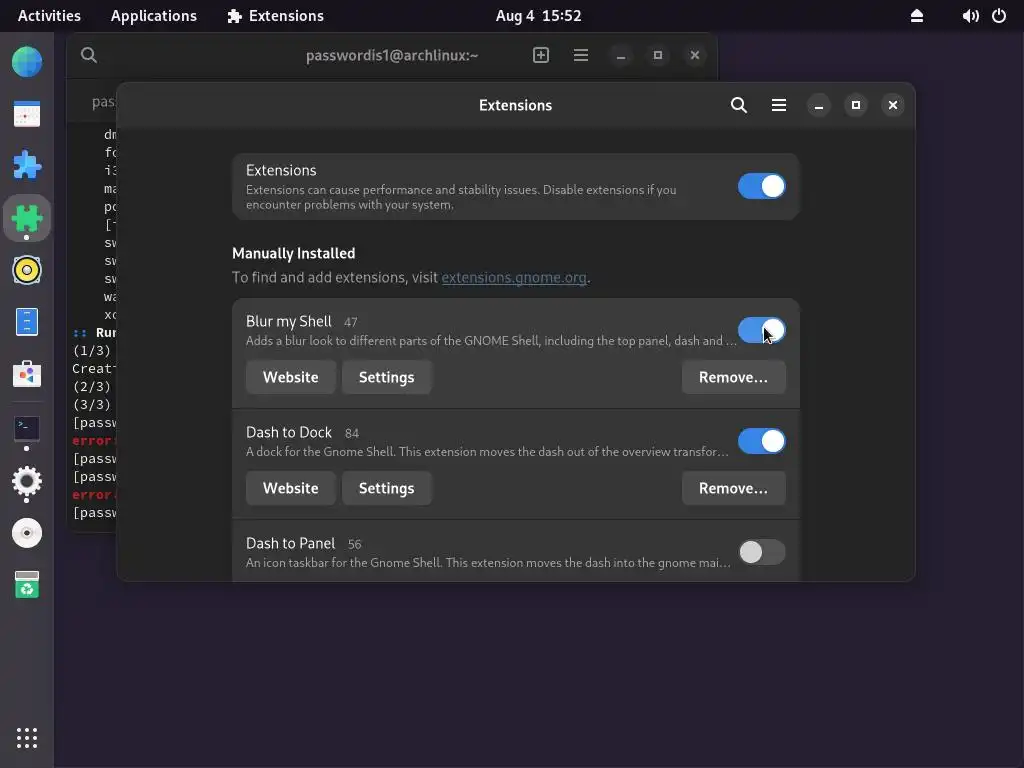Search extensions using magnifier in Extensions header
The width and height of the screenshot is (1024, 768).
(x=739, y=105)
